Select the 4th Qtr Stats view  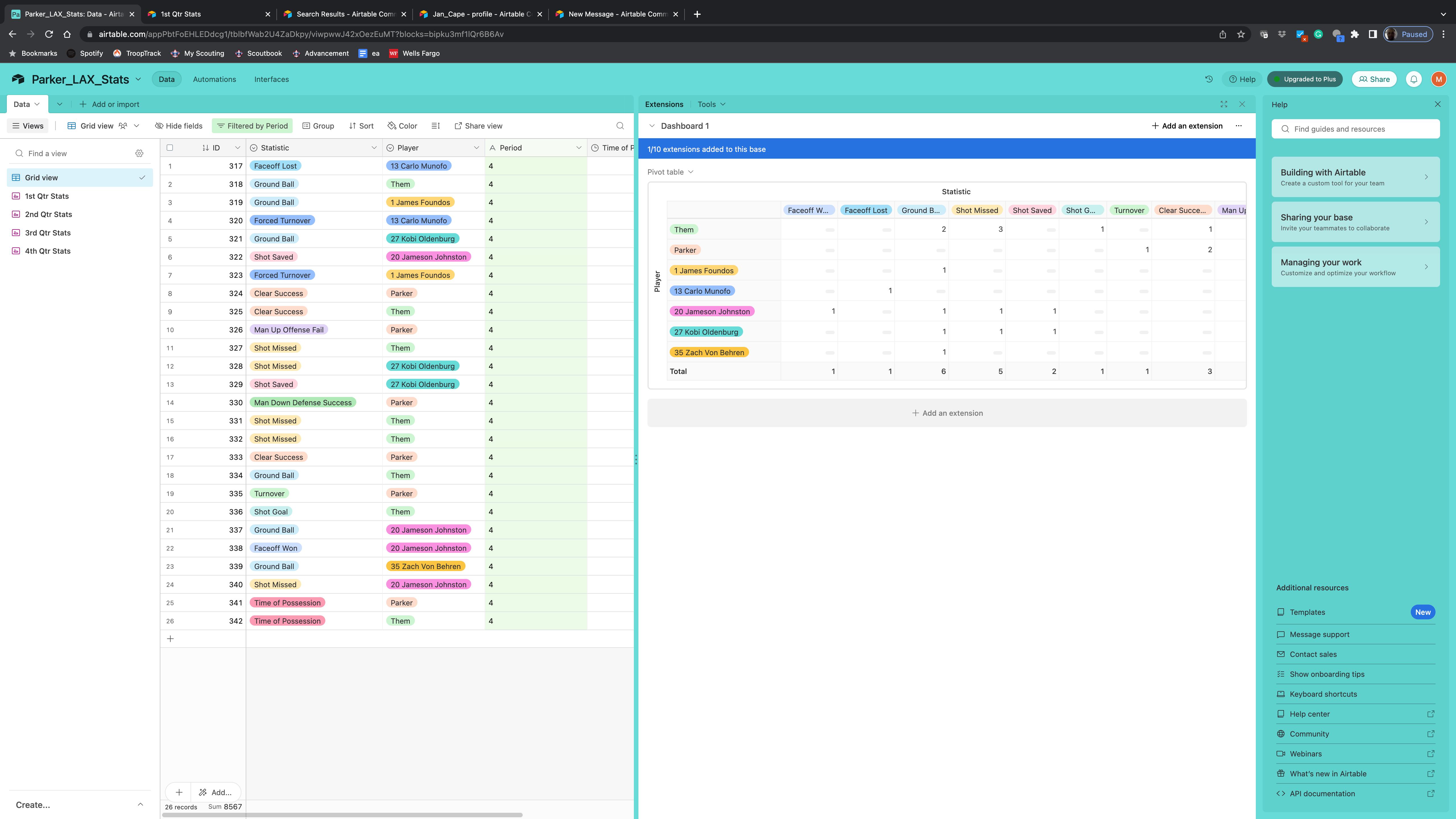click(80, 251)
